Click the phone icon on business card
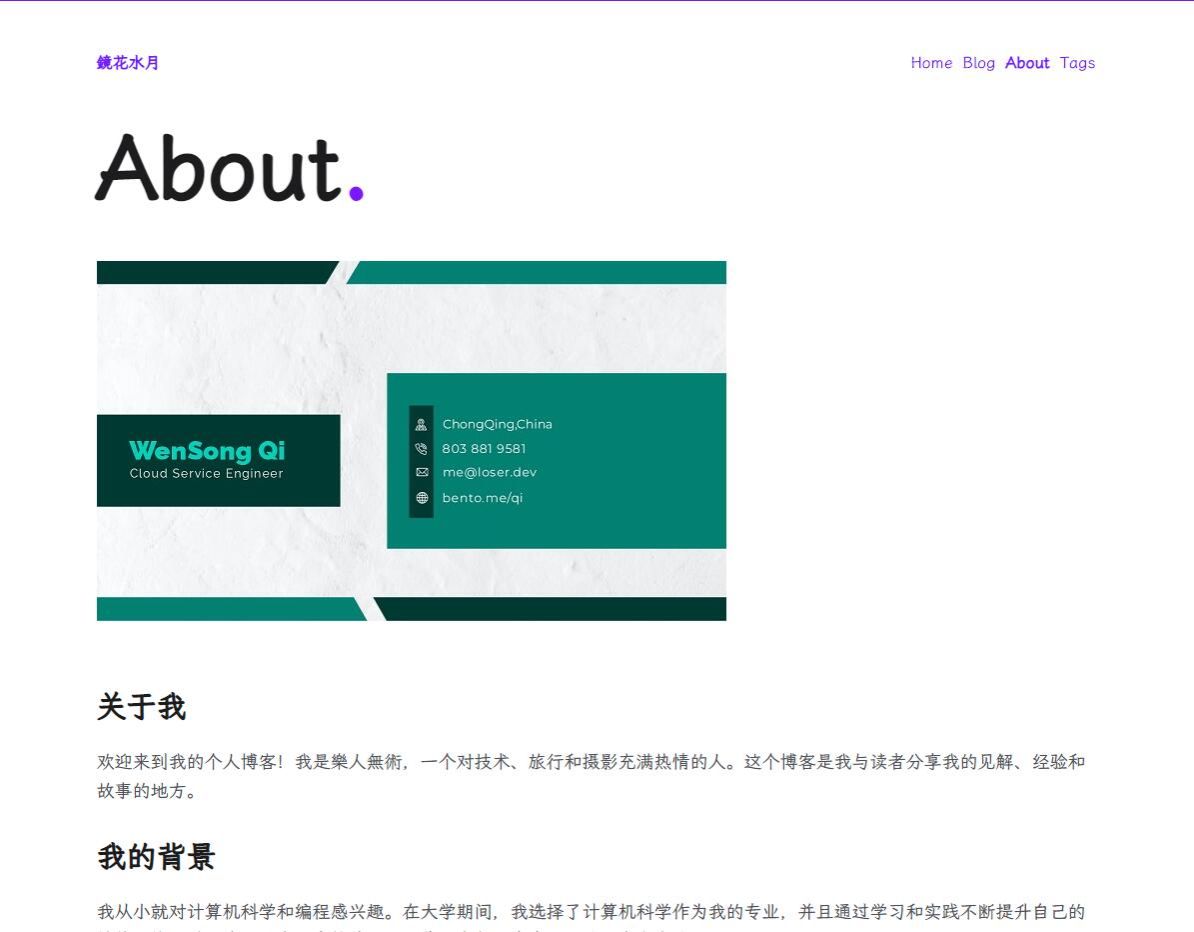Screen dimensions: 1194x932 coord(421,449)
